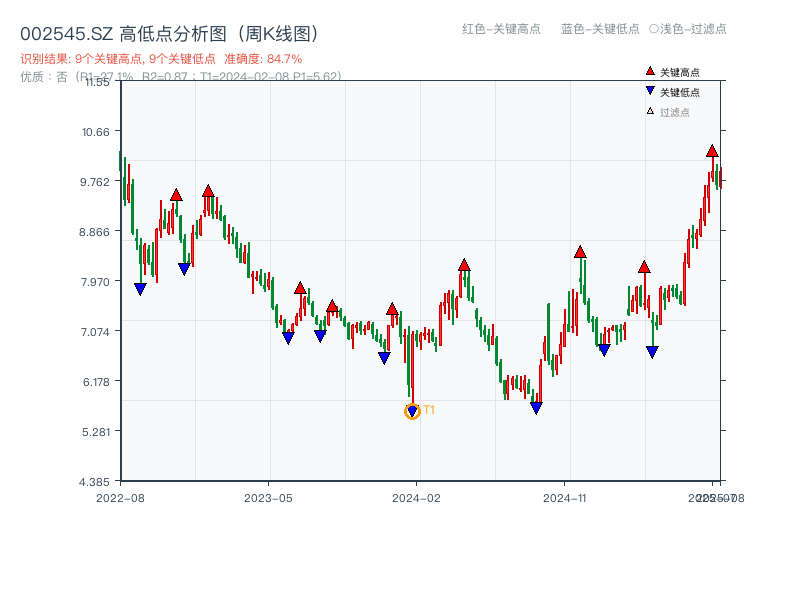The height and width of the screenshot is (600, 800).
Task: Click the 2023-05 x-axis label
Action: (268, 498)
